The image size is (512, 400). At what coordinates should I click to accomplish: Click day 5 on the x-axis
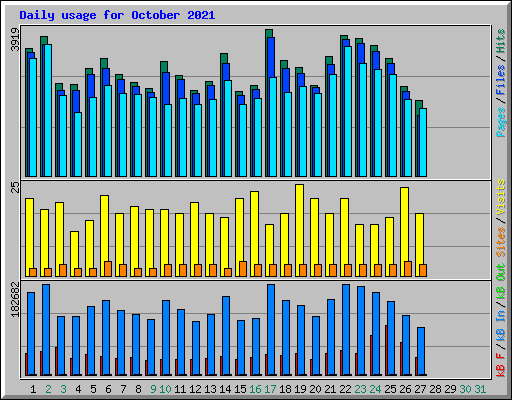coord(93,389)
